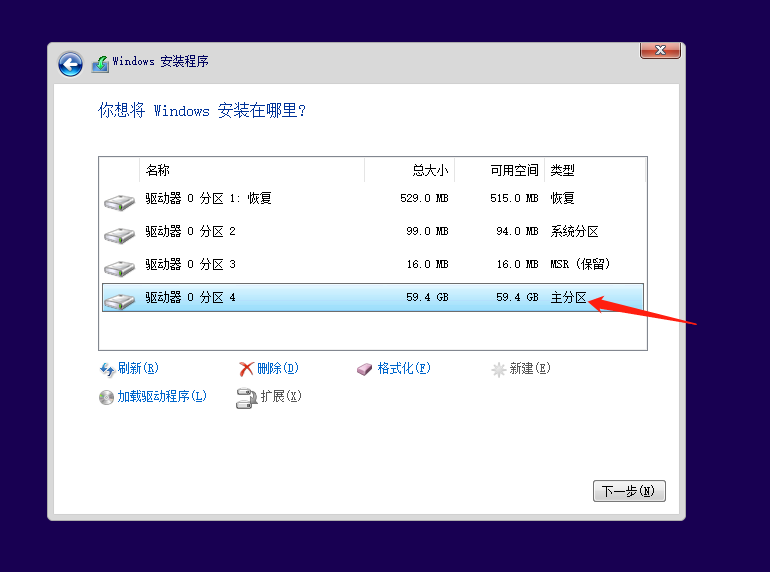
Task: Click the 94.0 MB free space cell
Action: (x=517, y=231)
